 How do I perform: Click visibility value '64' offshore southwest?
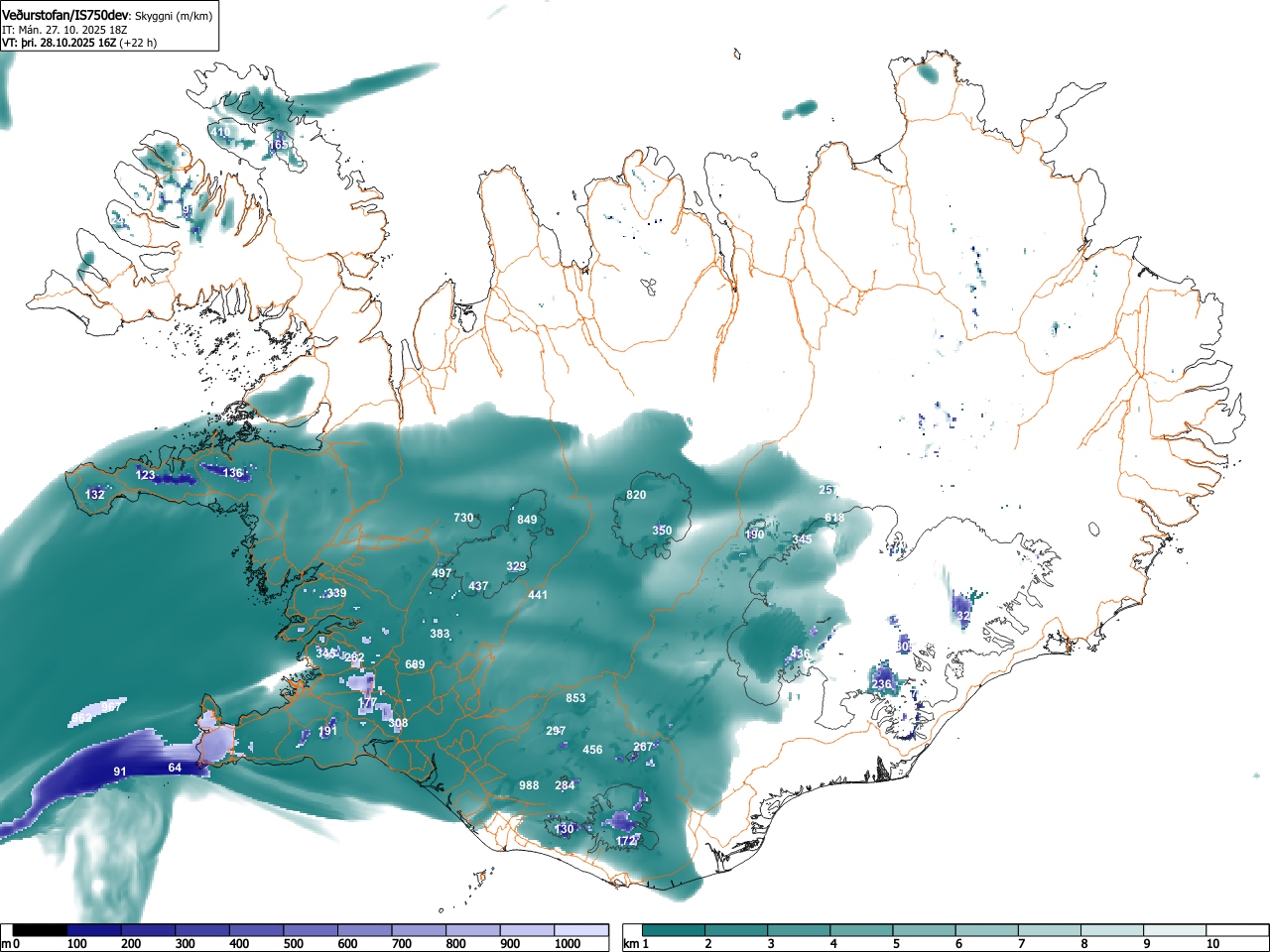coord(175,768)
